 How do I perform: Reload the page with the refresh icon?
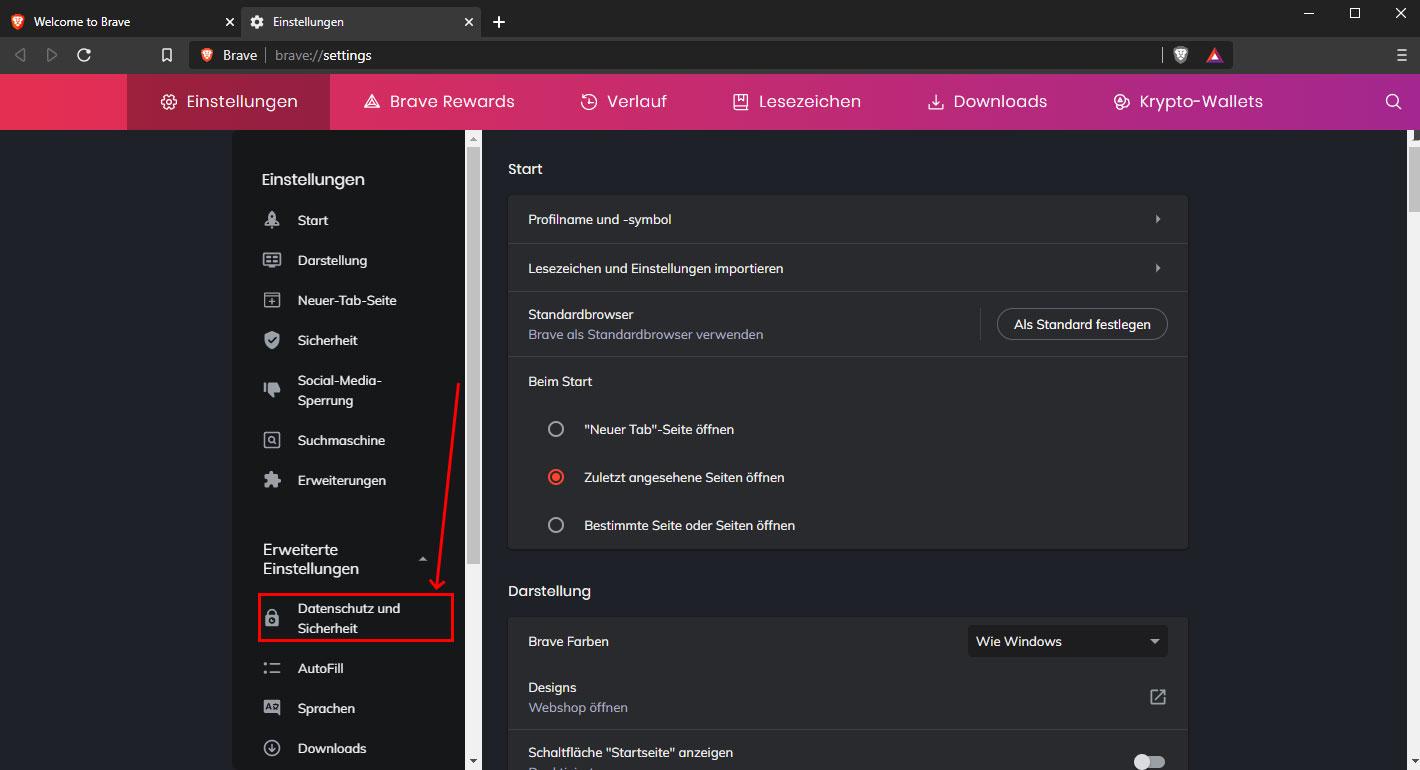click(x=84, y=55)
